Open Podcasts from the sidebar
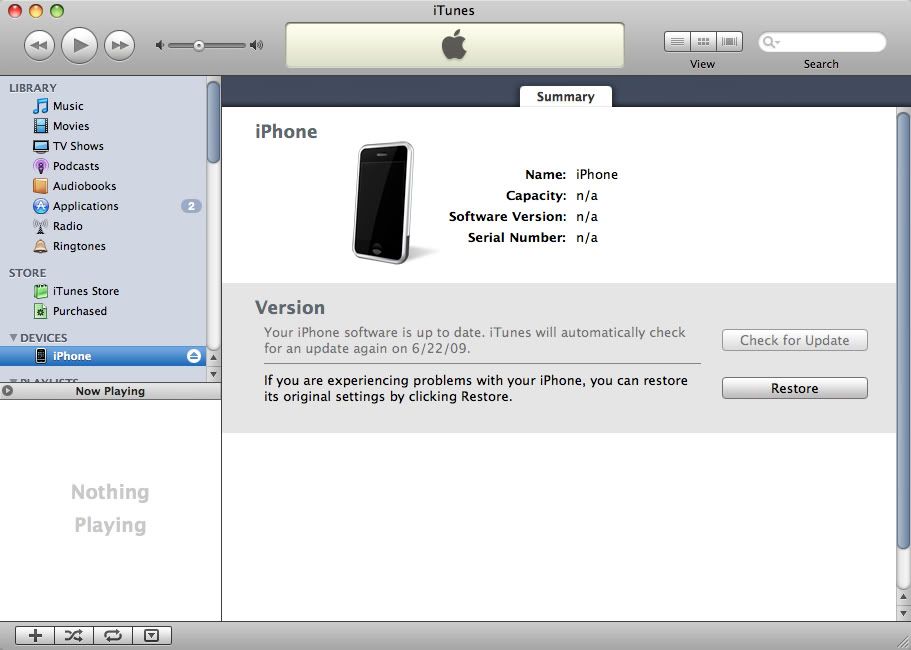Image resolution: width=911 pixels, height=650 pixels. tap(76, 166)
